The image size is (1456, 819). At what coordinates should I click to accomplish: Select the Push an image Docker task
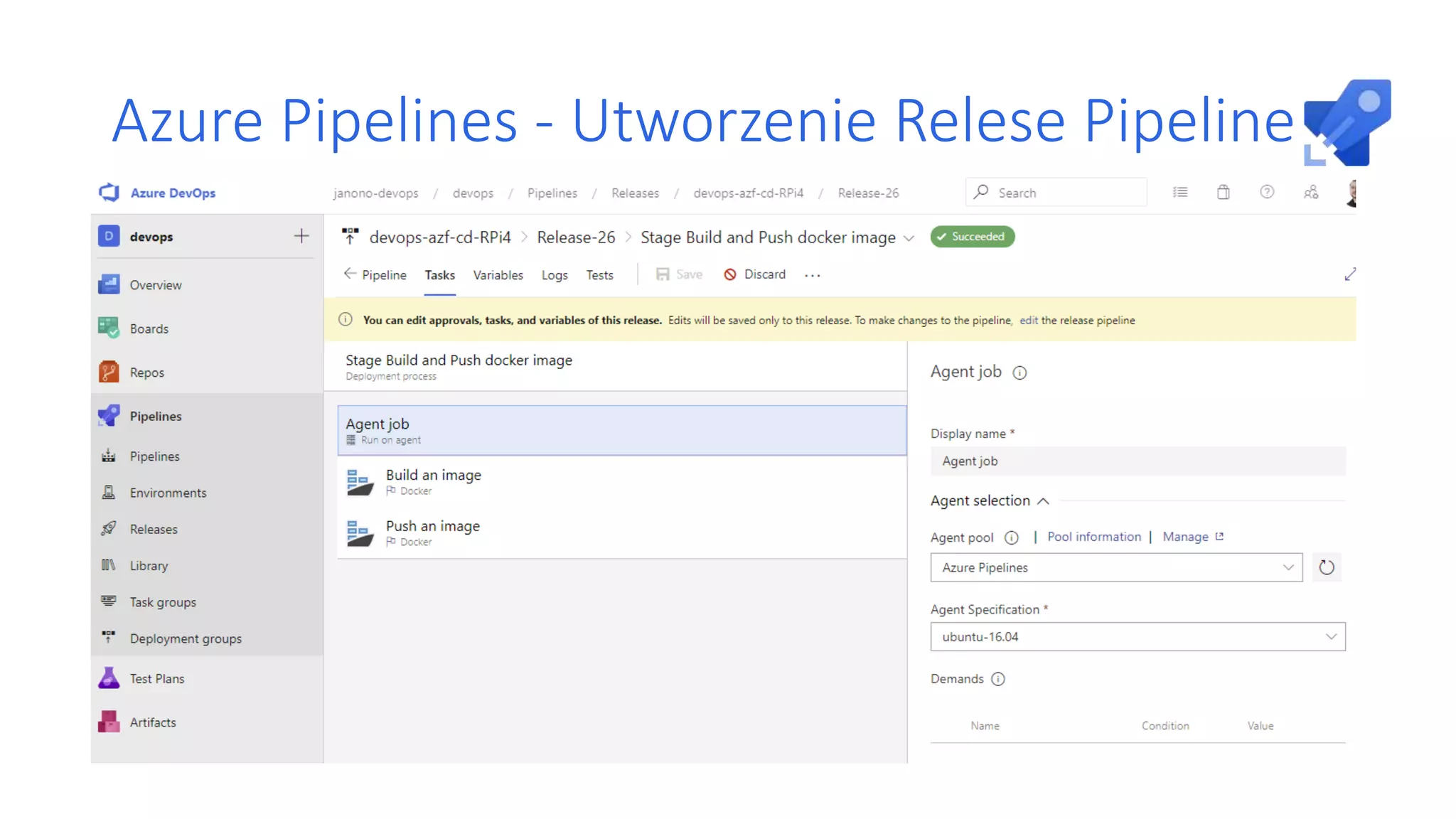(x=622, y=532)
